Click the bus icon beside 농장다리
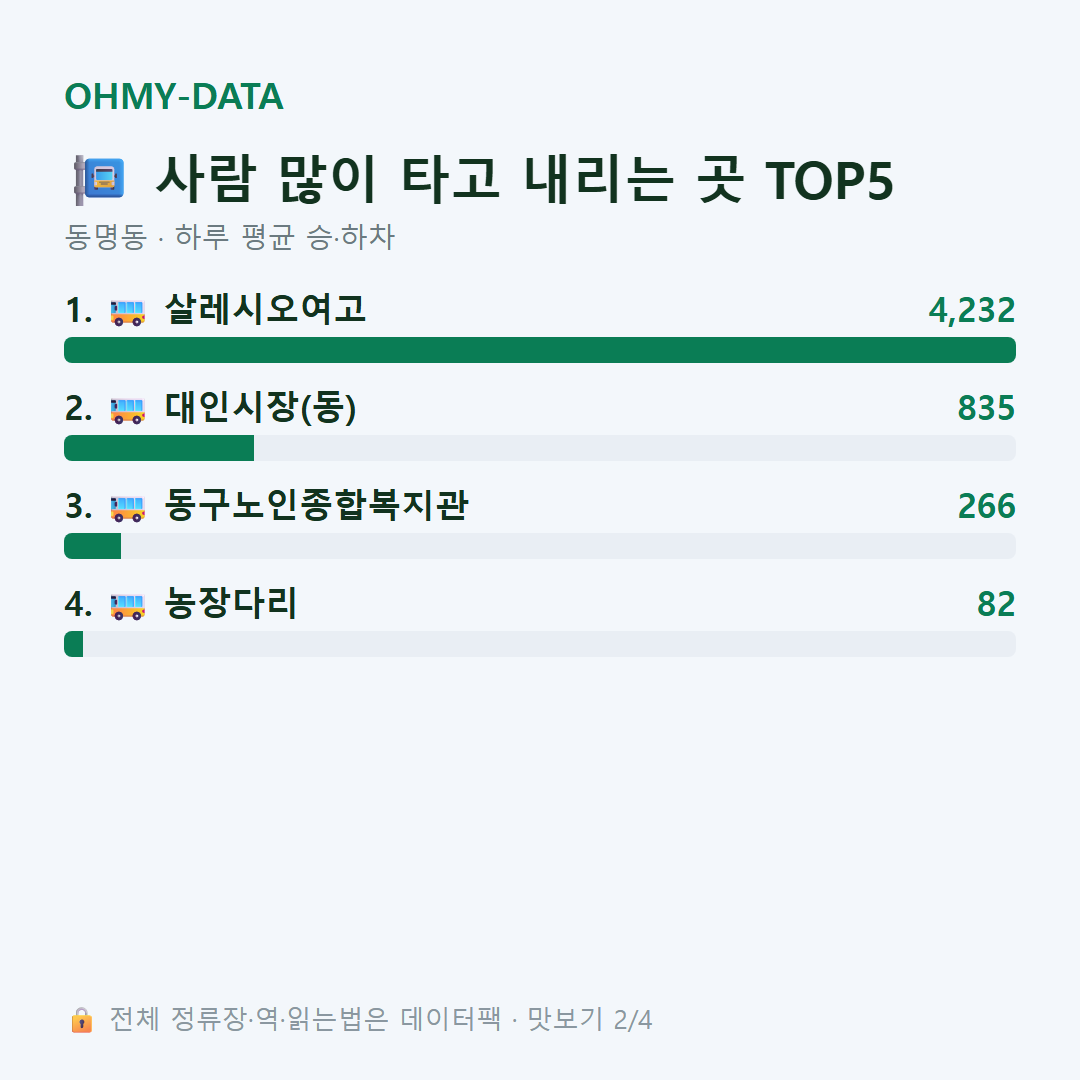Image resolution: width=1080 pixels, height=1080 pixels. coord(127,606)
